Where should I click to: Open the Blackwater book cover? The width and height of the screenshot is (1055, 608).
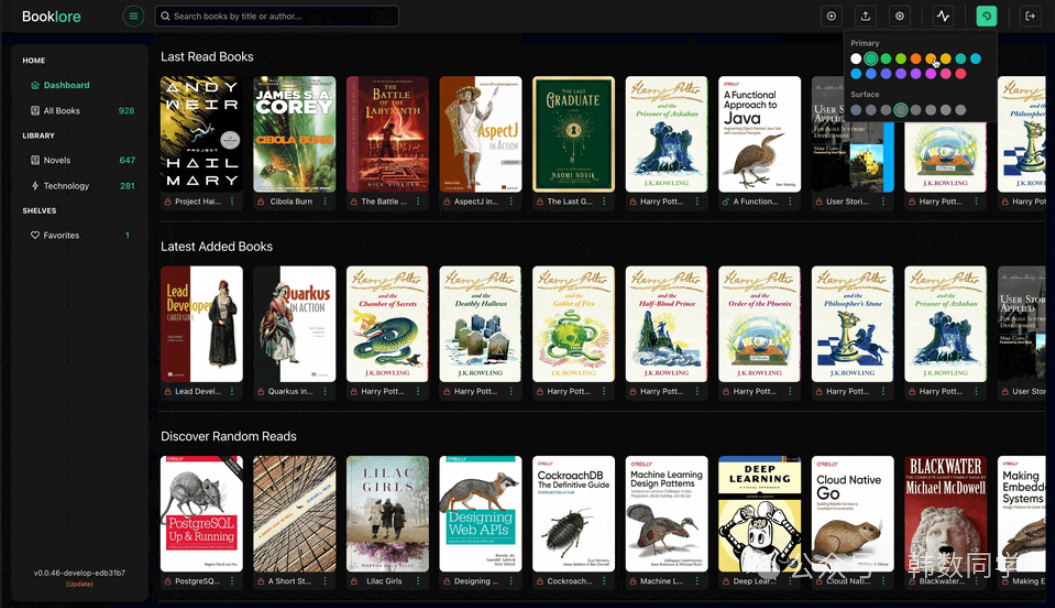[x=945, y=514]
